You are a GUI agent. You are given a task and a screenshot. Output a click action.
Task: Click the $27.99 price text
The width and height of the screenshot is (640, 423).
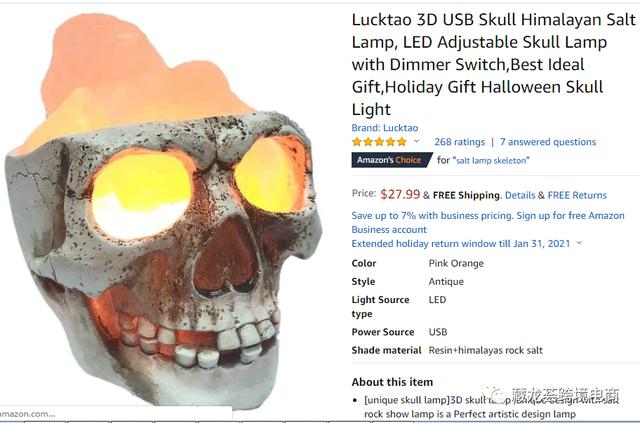(400, 194)
